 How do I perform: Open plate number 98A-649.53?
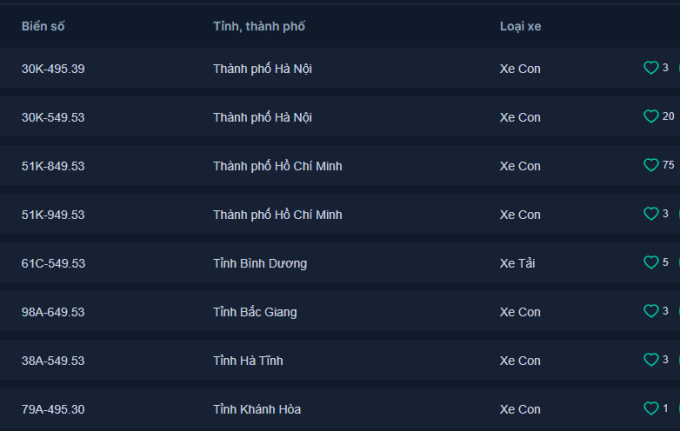coord(53,312)
